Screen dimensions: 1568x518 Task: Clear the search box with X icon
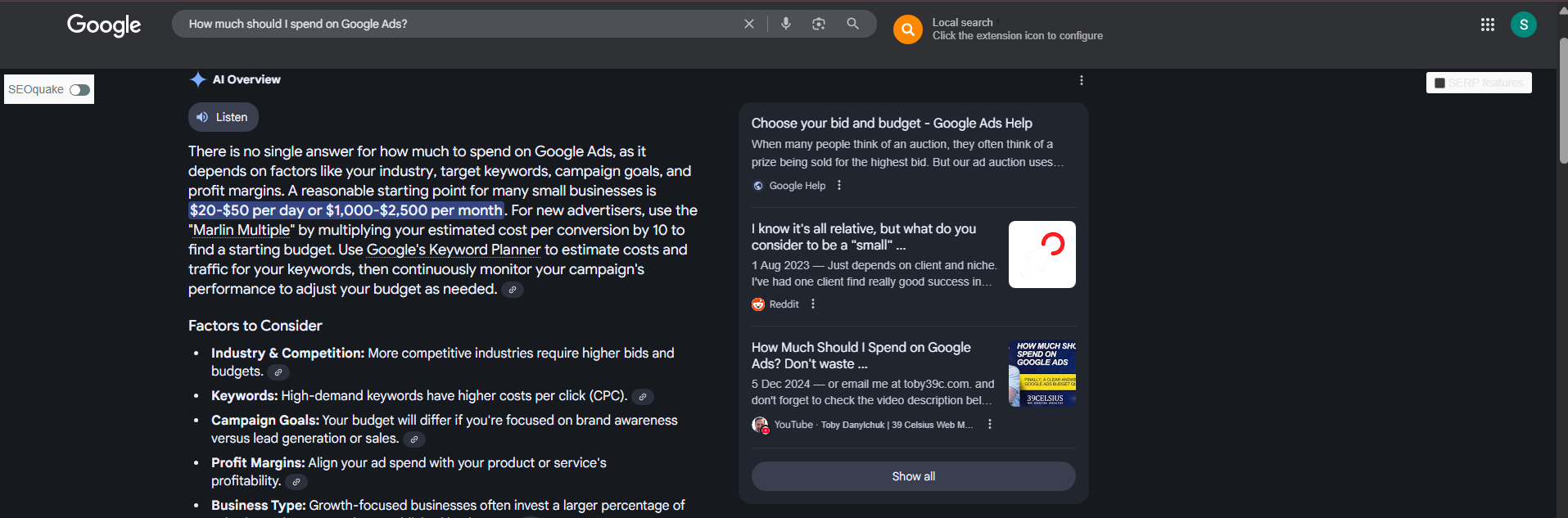coord(748,24)
